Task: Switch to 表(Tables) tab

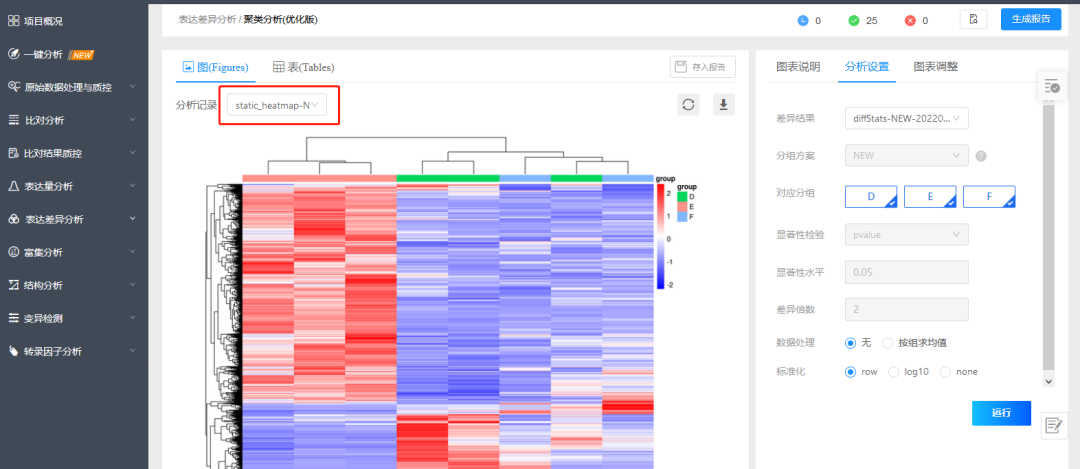Action: tap(304, 67)
